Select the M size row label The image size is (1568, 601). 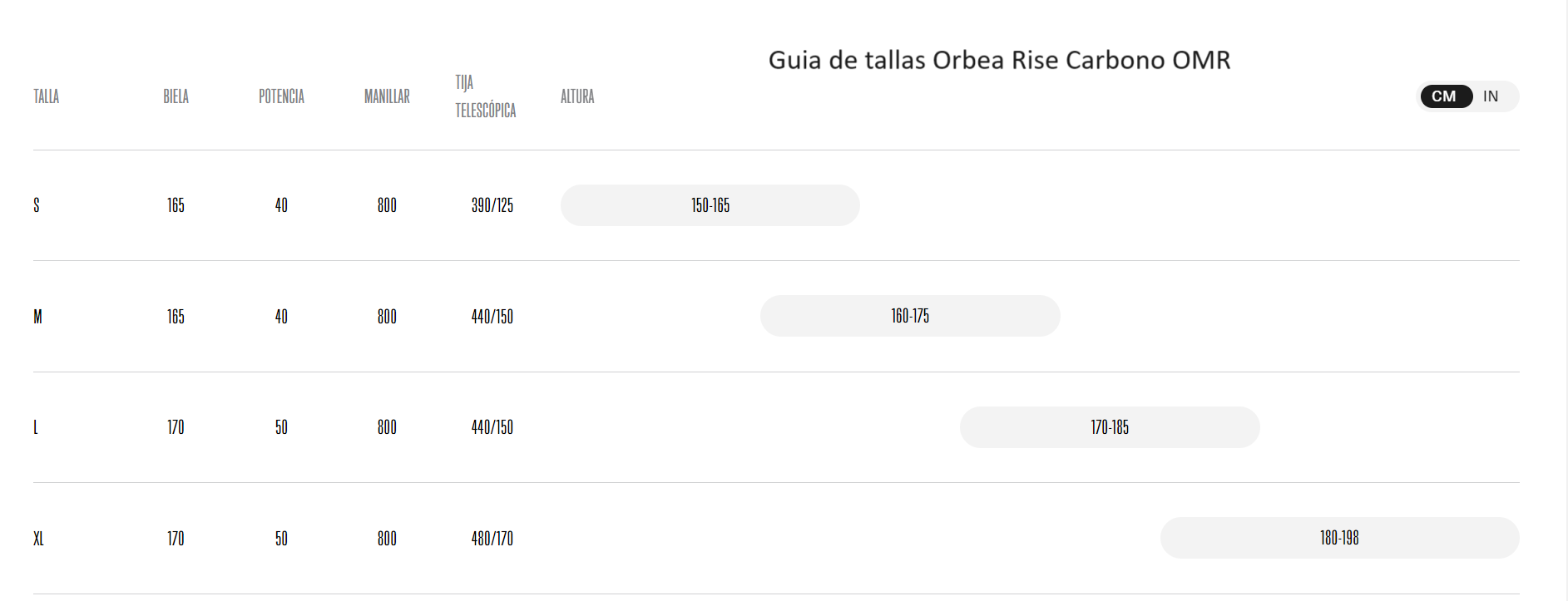[x=37, y=316]
